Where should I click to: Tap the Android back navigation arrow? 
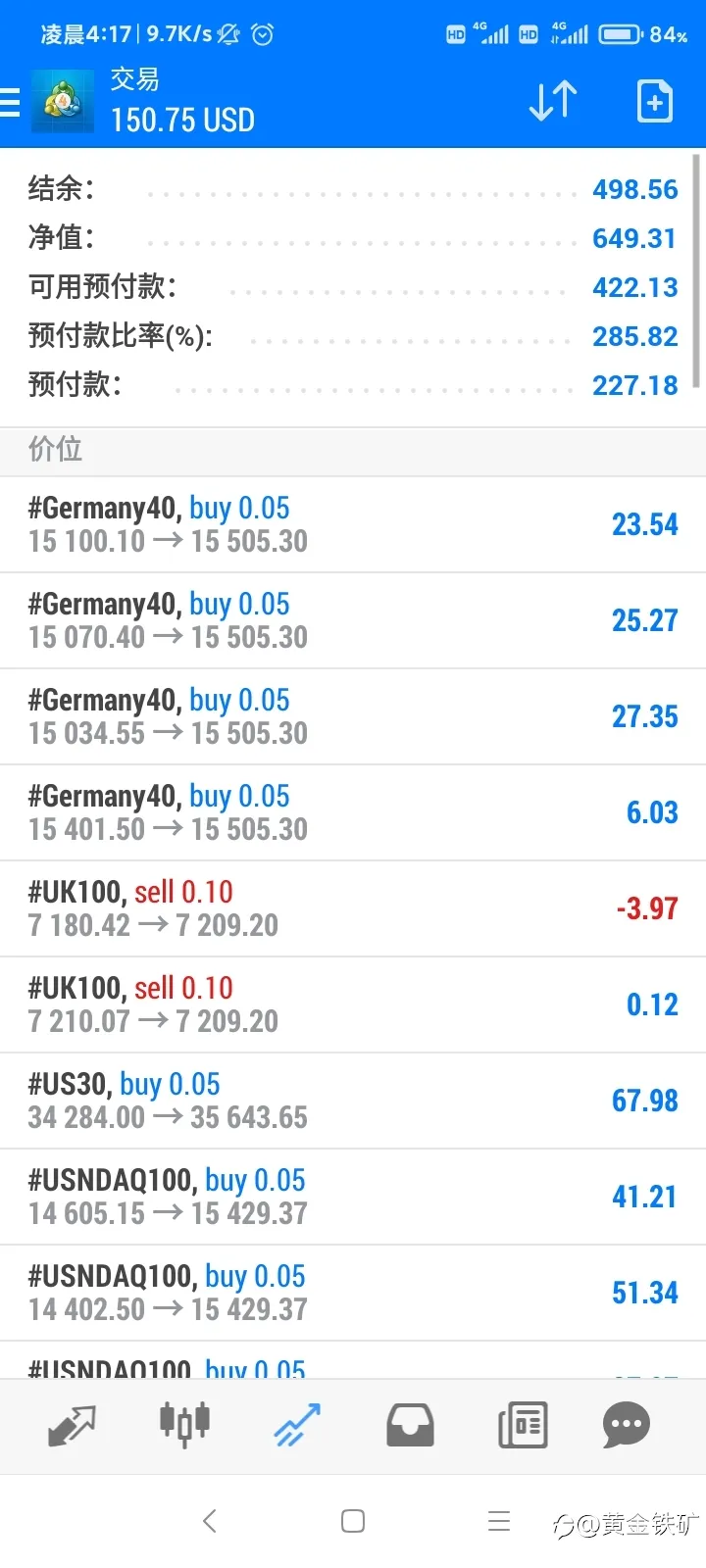coord(209,1521)
